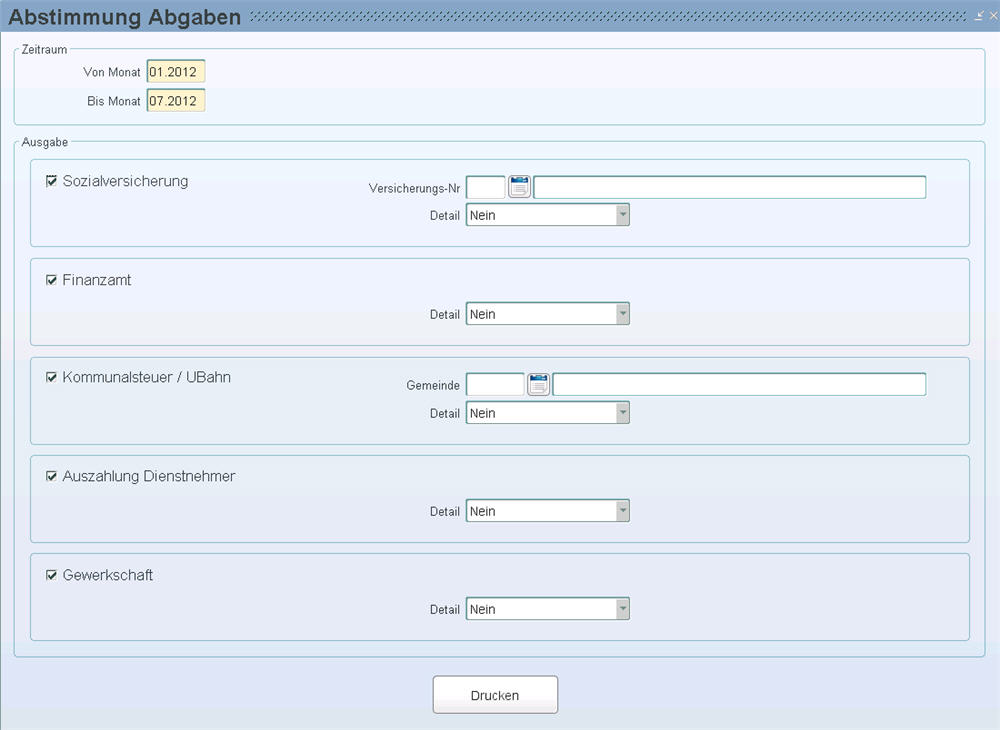
Task: Click the long Versicherungs-Nr description field
Action: click(730, 187)
